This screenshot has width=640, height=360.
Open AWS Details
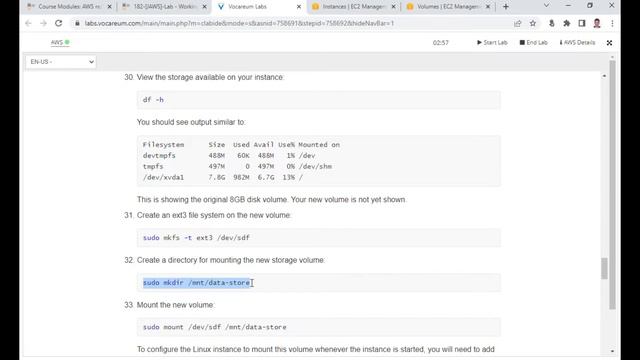577,42
